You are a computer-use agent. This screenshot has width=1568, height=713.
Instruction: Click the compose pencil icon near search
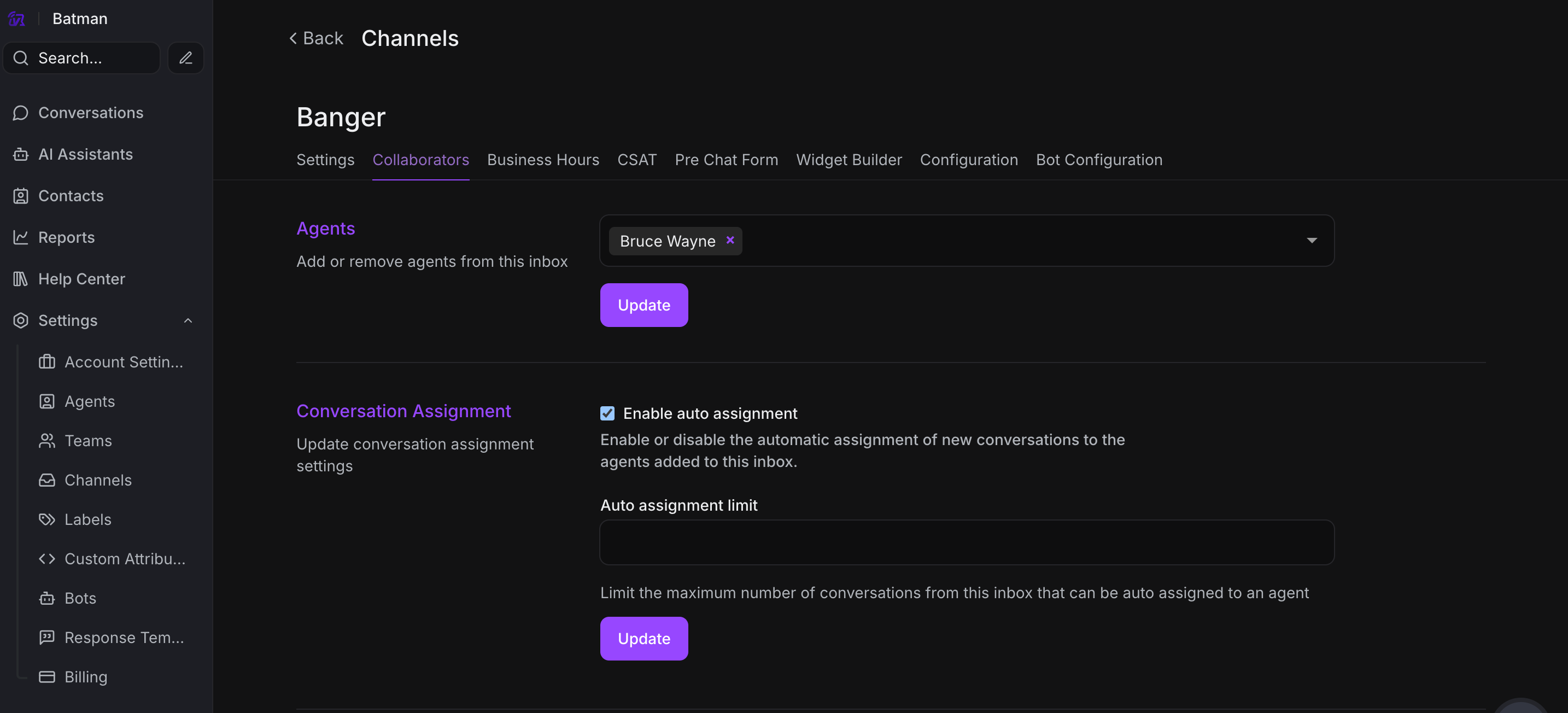[x=186, y=58]
